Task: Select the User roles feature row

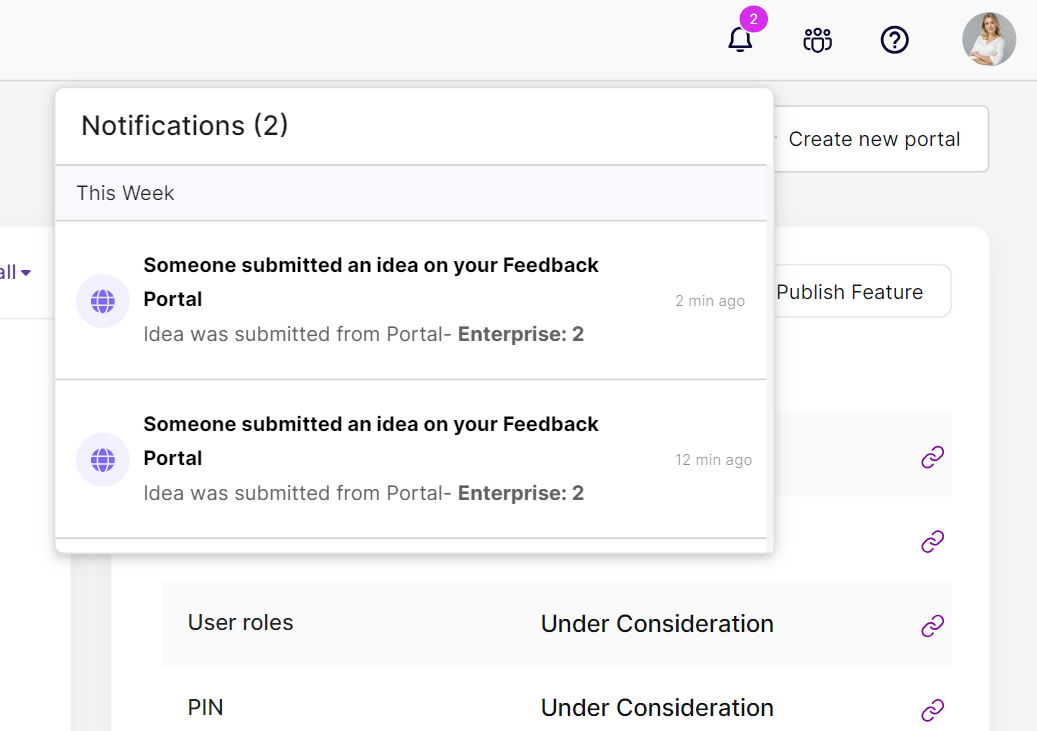Action: (x=241, y=623)
